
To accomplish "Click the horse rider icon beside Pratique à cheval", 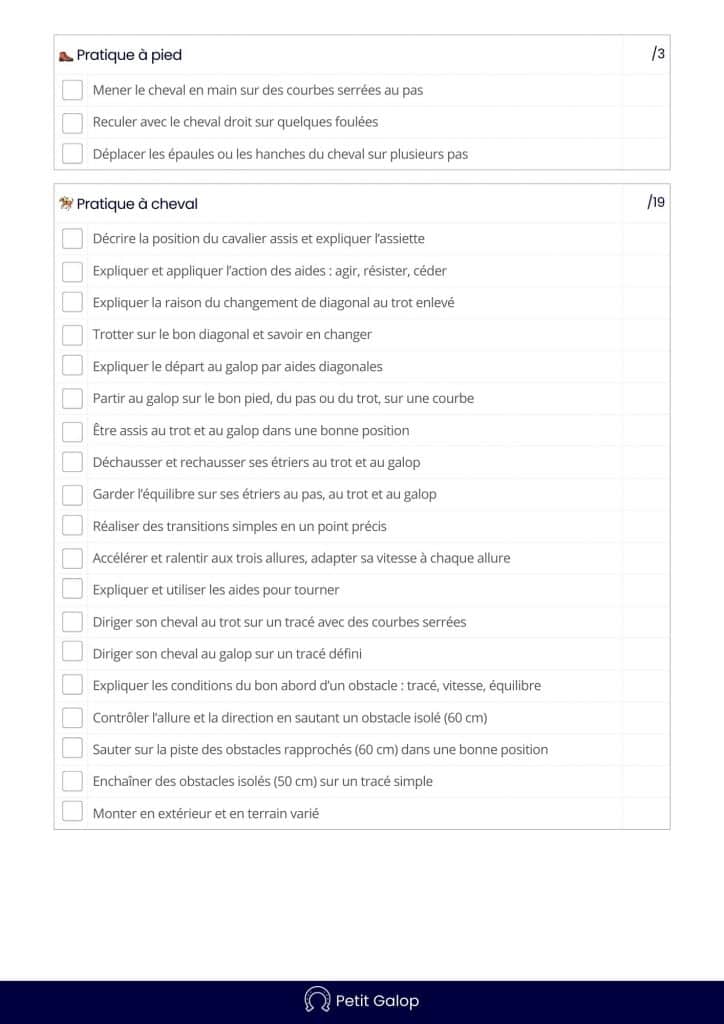I will (66, 204).
